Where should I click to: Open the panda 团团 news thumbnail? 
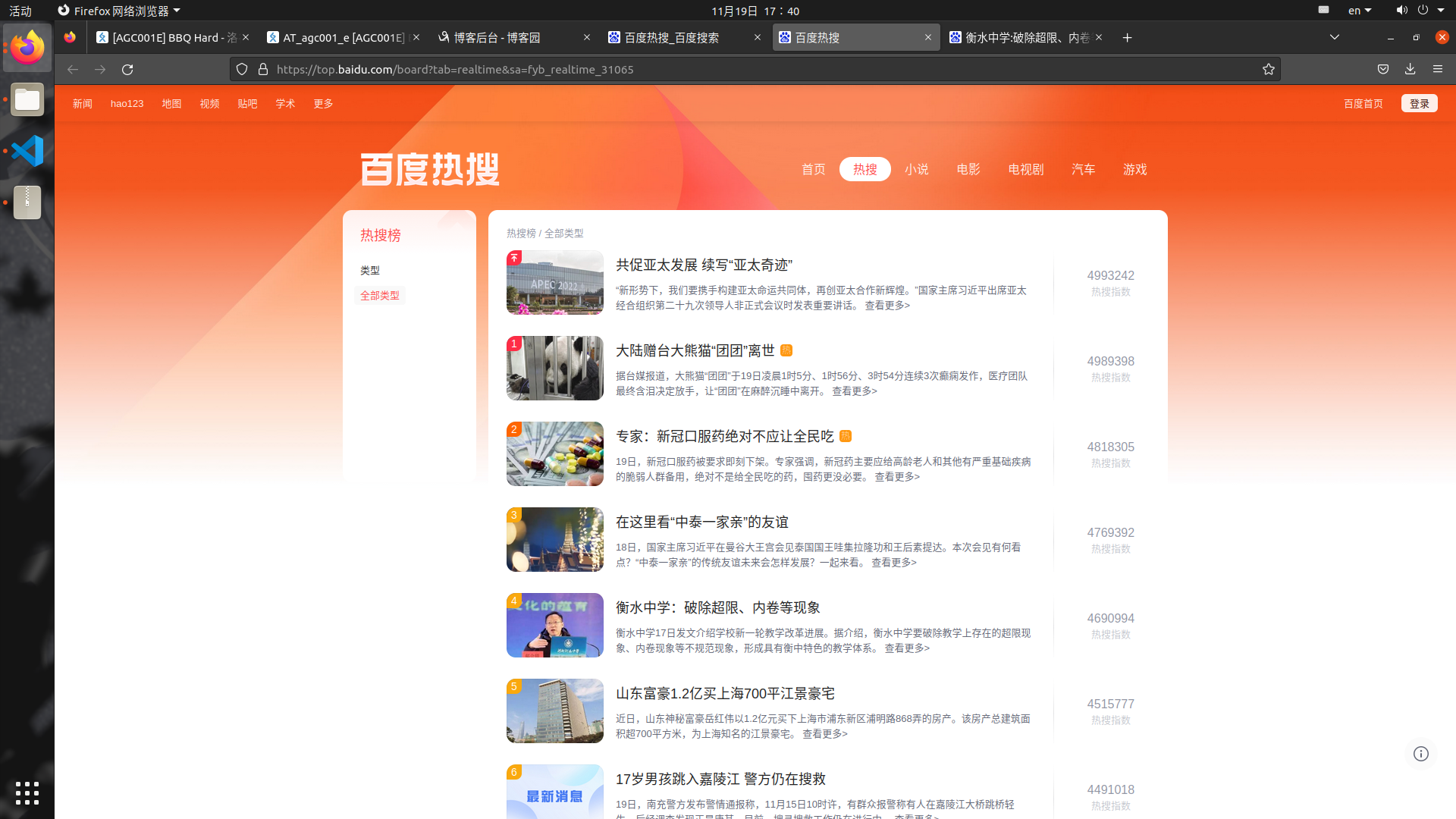click(x=554, y=368)
